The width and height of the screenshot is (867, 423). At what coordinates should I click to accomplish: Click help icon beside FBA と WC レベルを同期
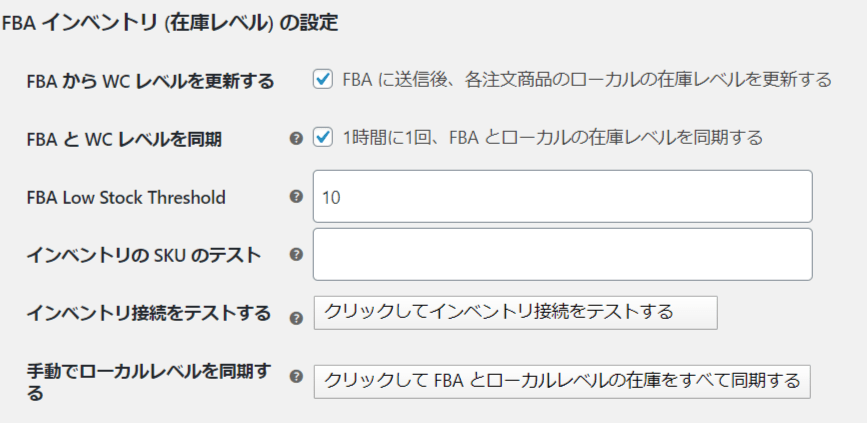pos(296,138)
